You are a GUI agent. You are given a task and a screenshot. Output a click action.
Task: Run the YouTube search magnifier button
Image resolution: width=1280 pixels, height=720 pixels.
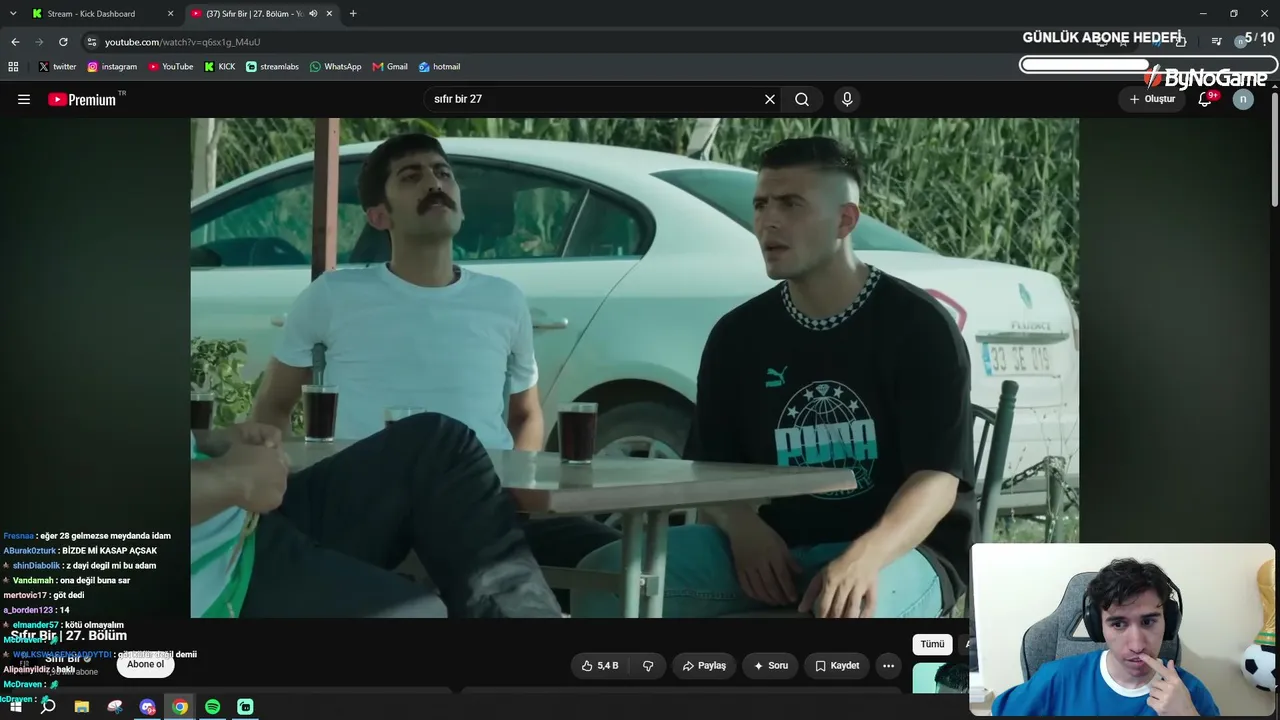click(802, 99)
